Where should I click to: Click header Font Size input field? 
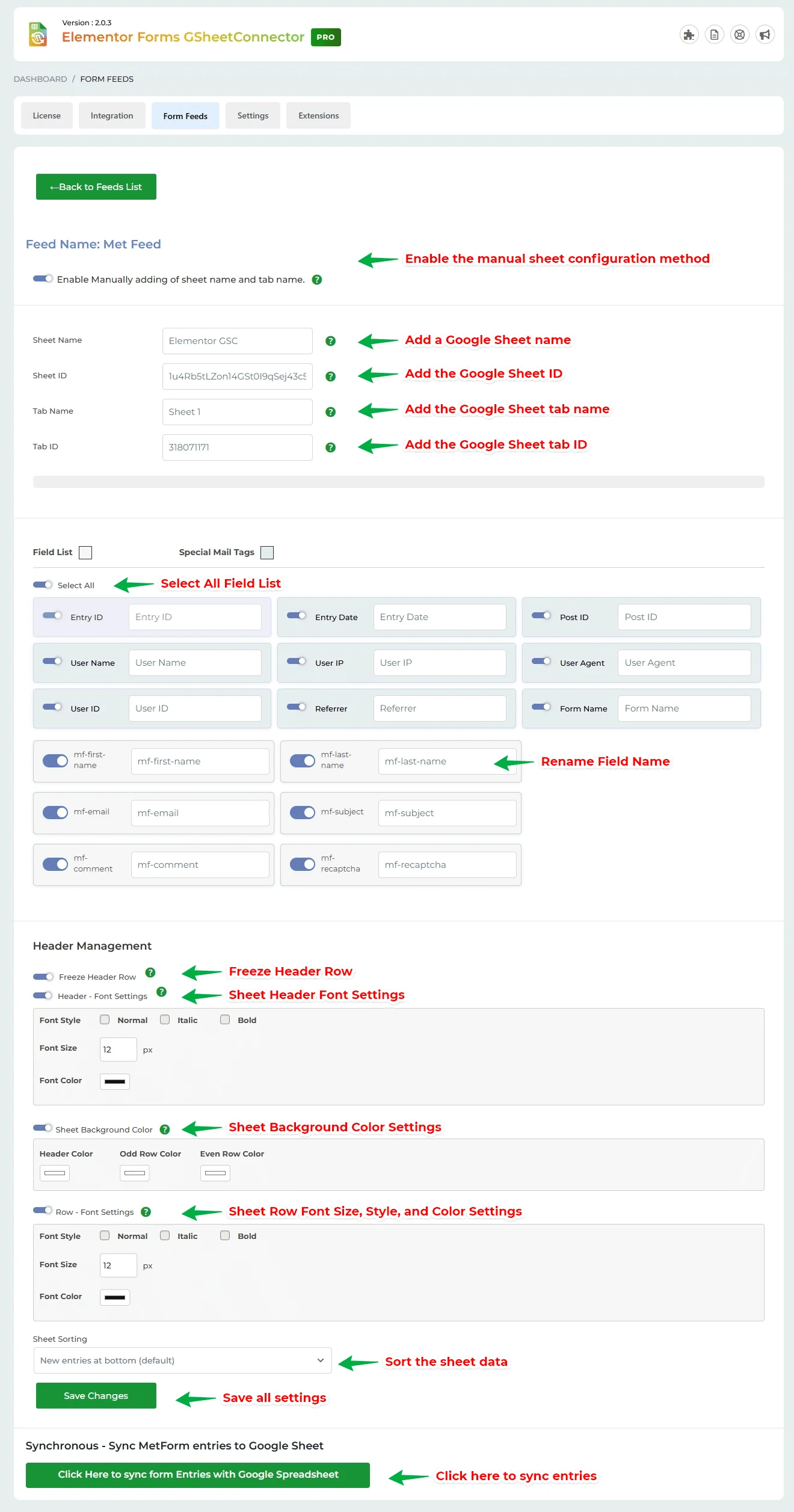[118, 1049]
